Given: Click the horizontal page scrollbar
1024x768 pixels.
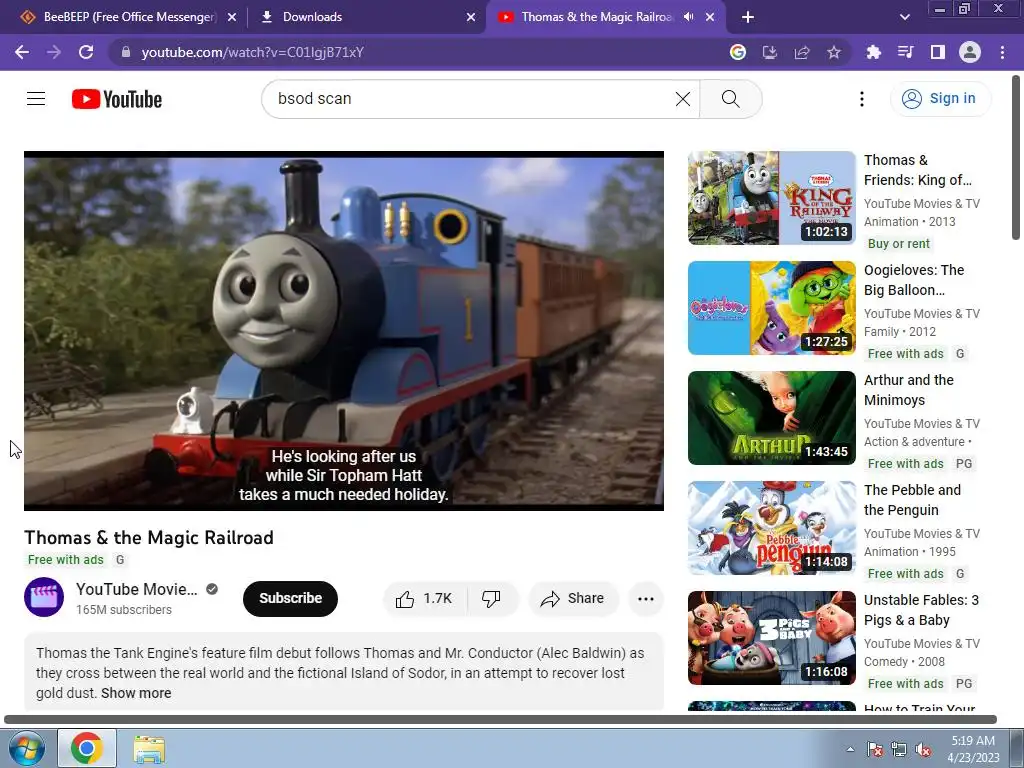Looking at the screenshot, I should pyautogui.click(x=500, y=720).
